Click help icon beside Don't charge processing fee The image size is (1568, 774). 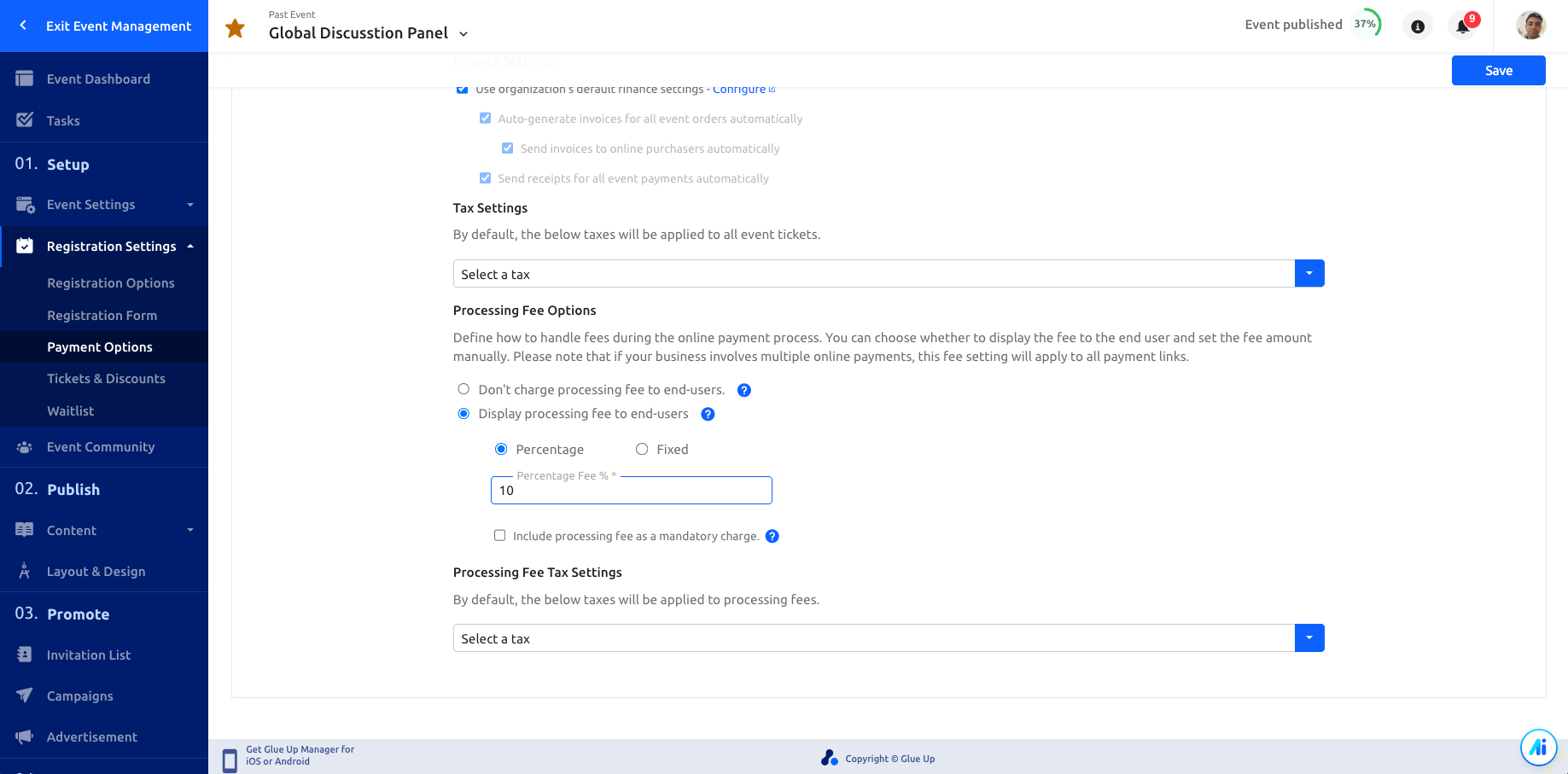[744, 390]
